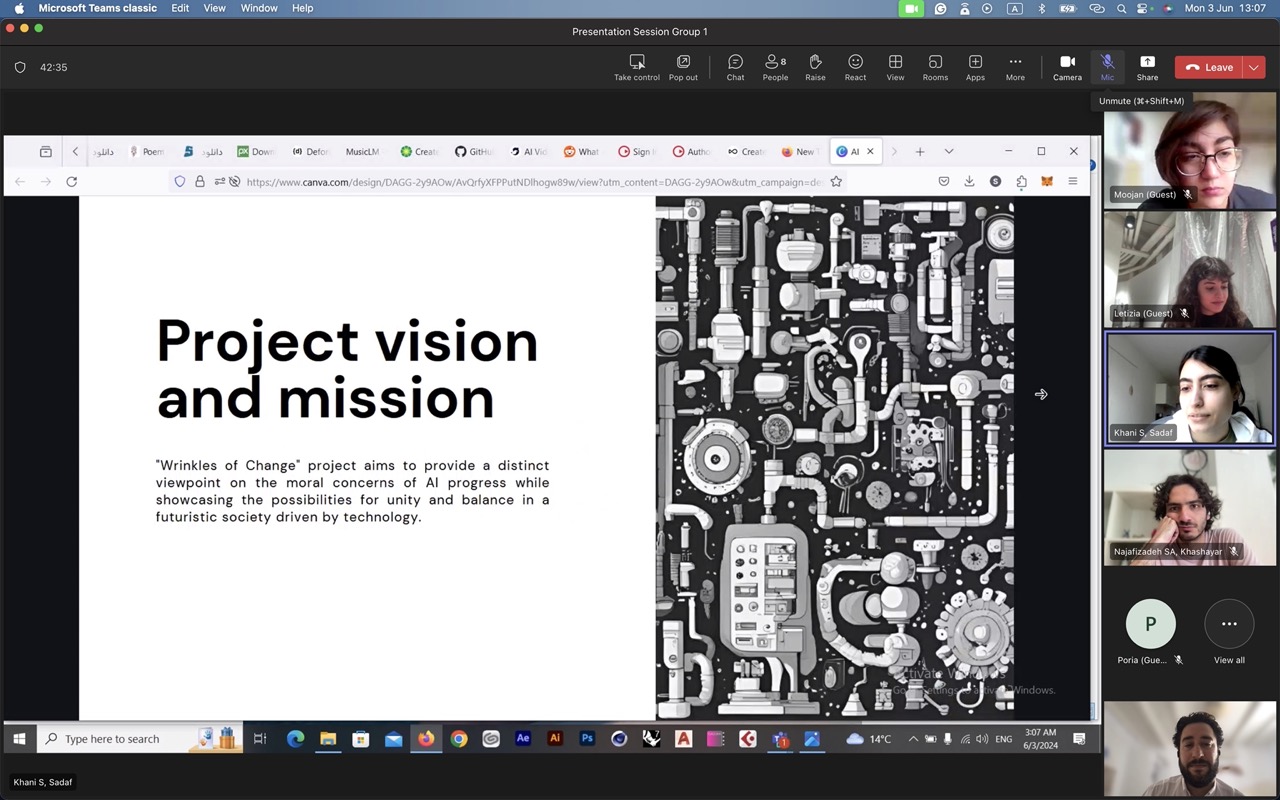Image resolution: width=1280 pixels, height=800 pixels.
Task: Click View all participants button
Action: tap(1229, 633)
